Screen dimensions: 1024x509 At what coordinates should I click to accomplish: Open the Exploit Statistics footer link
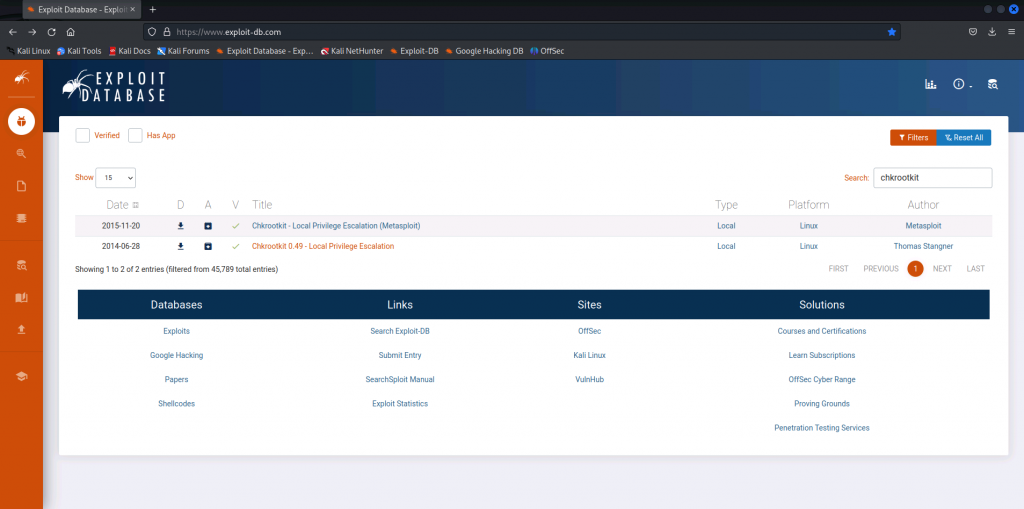(400, 404)
